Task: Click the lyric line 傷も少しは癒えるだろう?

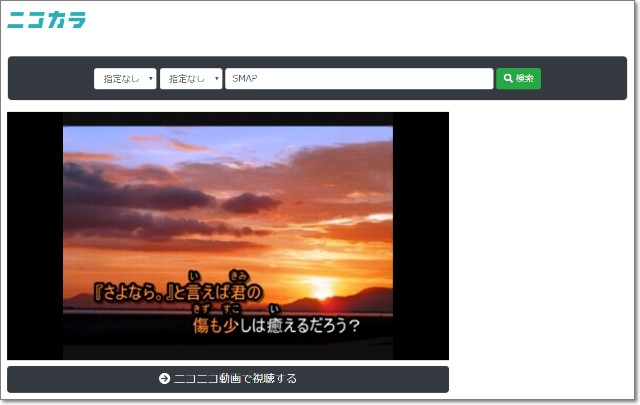Action: coord(277,326)
